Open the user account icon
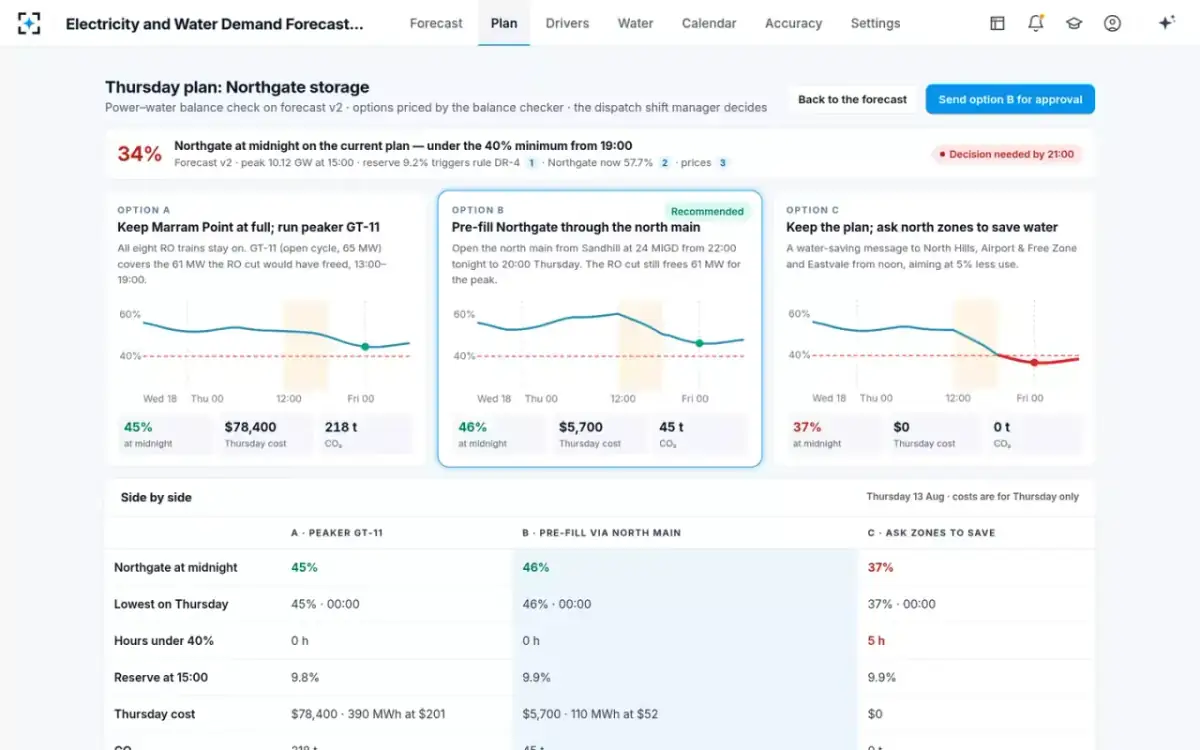Screen dimensions: 1200x750 click(x=1112, y=23)
